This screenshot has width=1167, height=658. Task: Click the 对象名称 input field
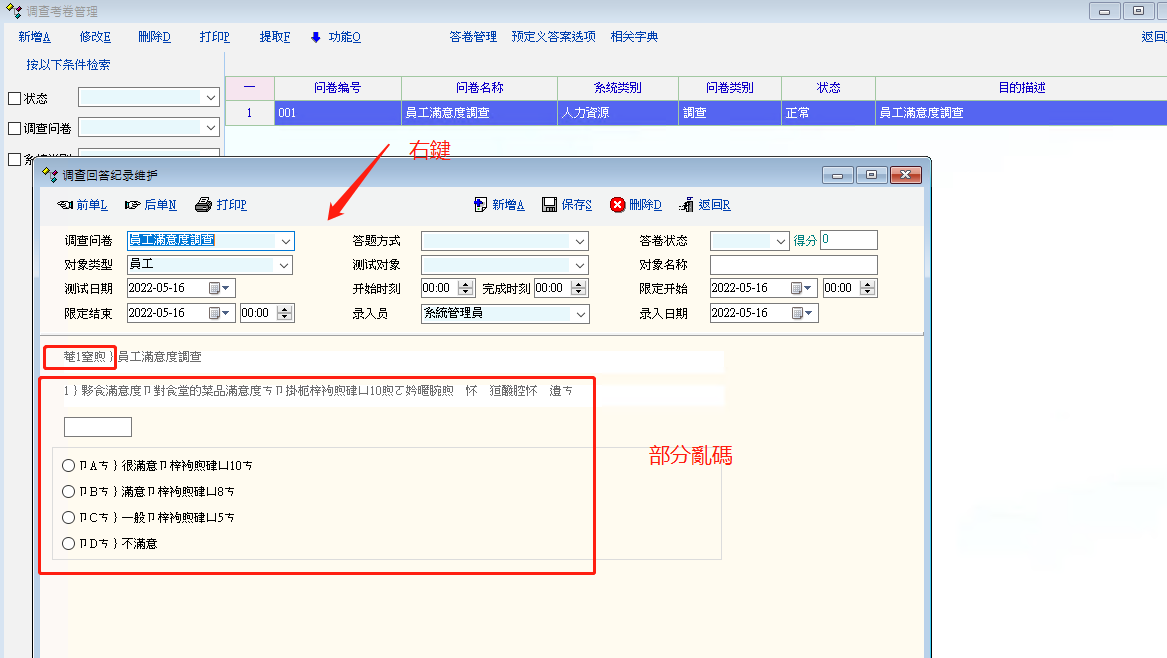(x=793, y=265)
